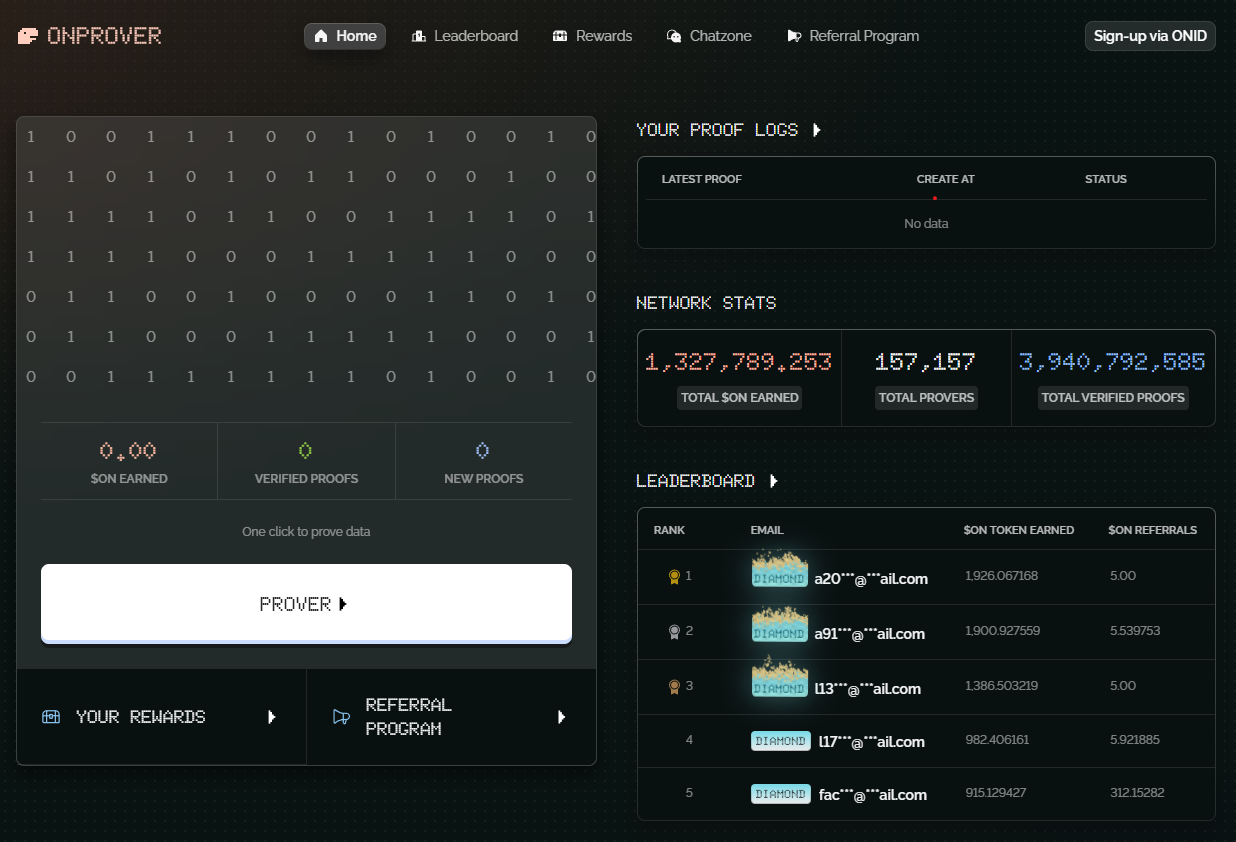Open Referral Program panel via right arrow
This screenshot has height=842, width=1236.
(562, 717)
